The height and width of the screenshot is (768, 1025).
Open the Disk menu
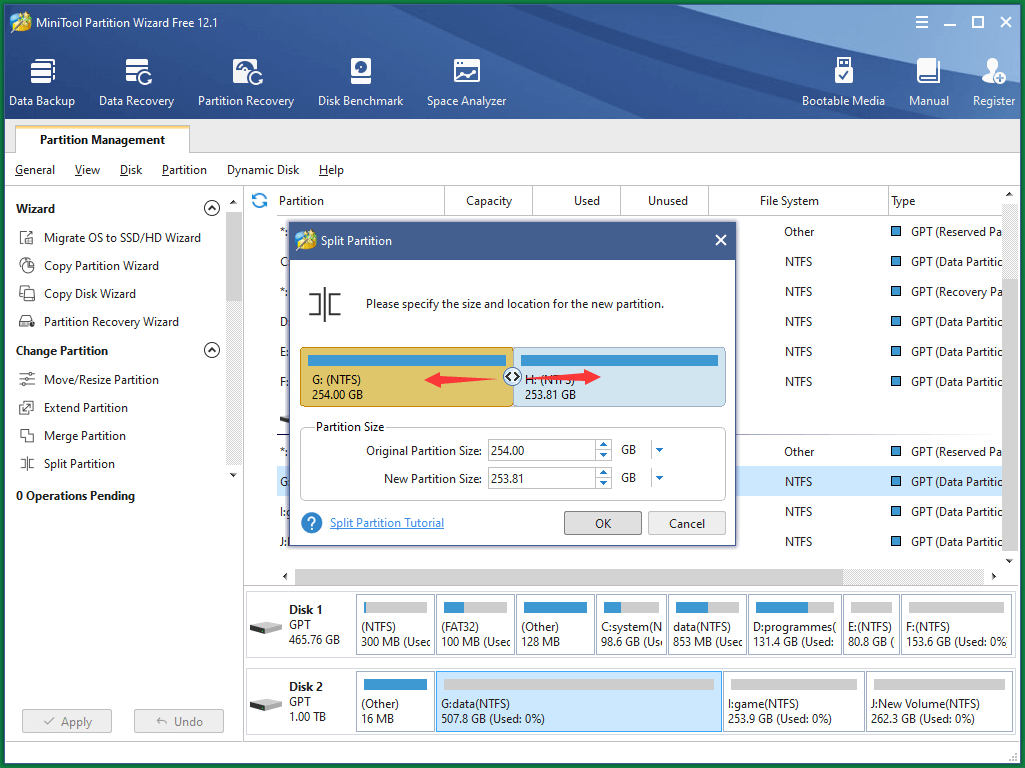(131, 170)
